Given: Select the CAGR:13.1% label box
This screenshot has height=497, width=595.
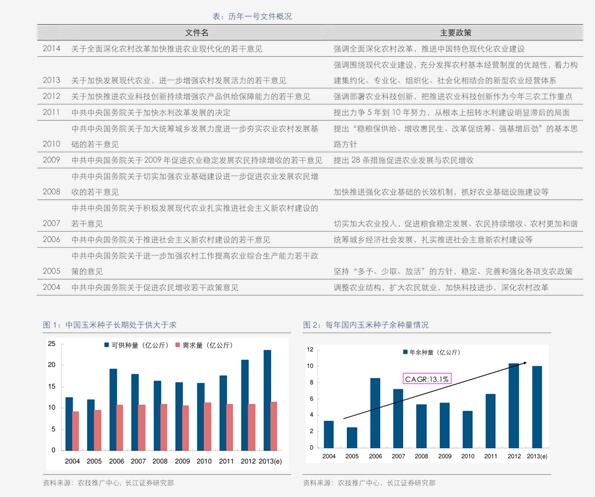Looking at the screenshot, I should (x=427, y=379).
